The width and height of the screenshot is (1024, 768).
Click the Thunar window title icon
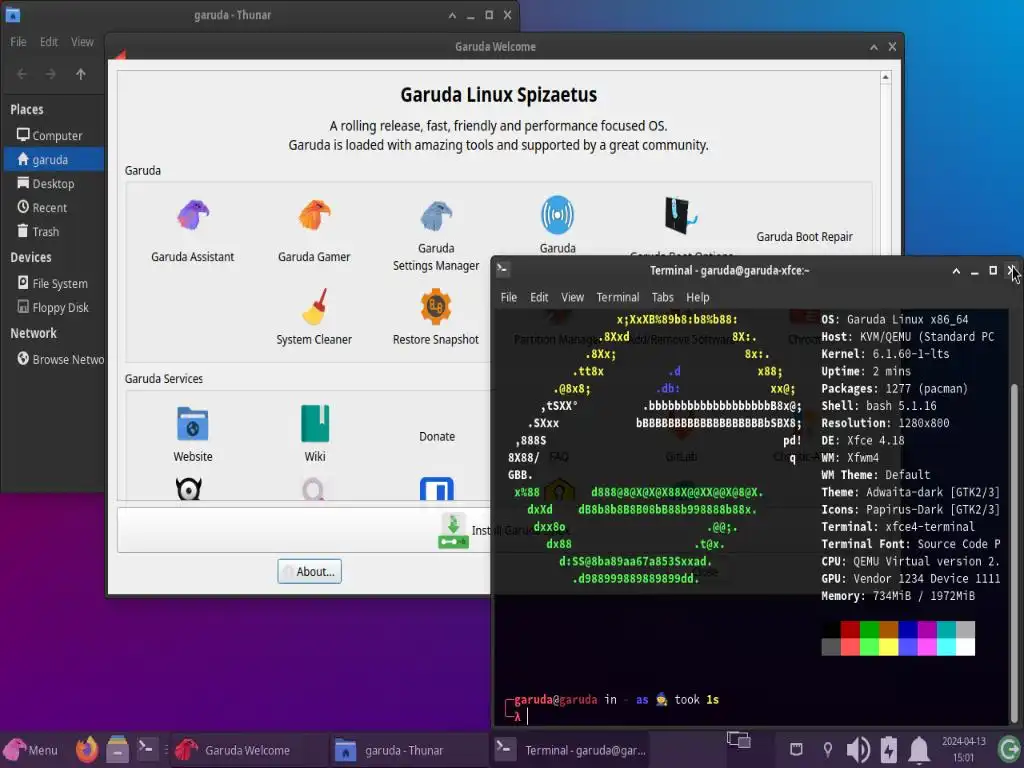tap(12, 15)
